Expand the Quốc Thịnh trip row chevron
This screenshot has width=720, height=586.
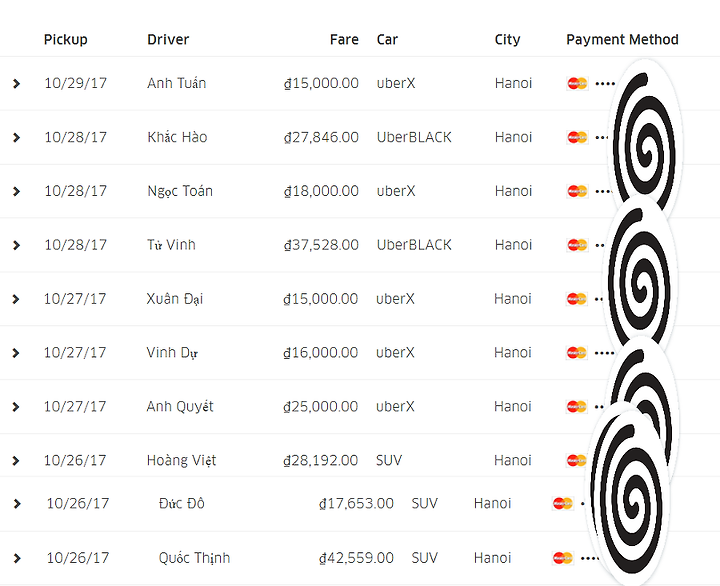(x=17, y=558)
